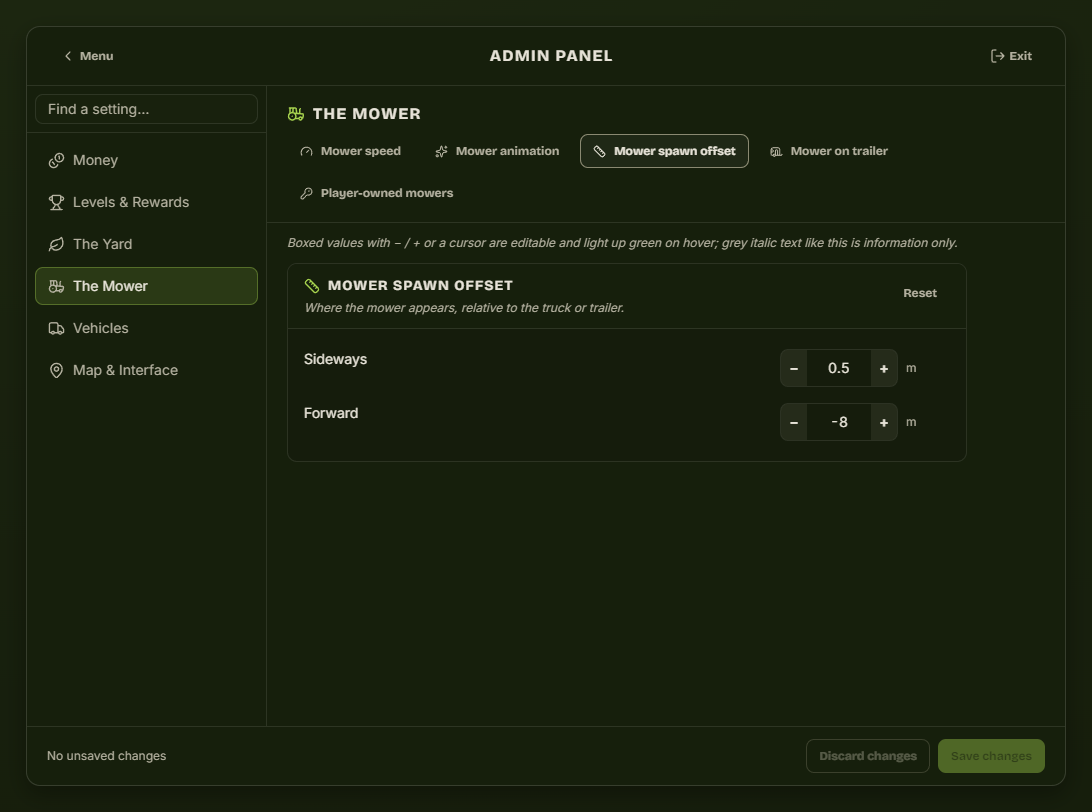Image resolution: width=1092 pixels, height=812 pixels.
Task: Click the MOWER SPAWN OFFSET card title
Action: [x=420, y=286]
